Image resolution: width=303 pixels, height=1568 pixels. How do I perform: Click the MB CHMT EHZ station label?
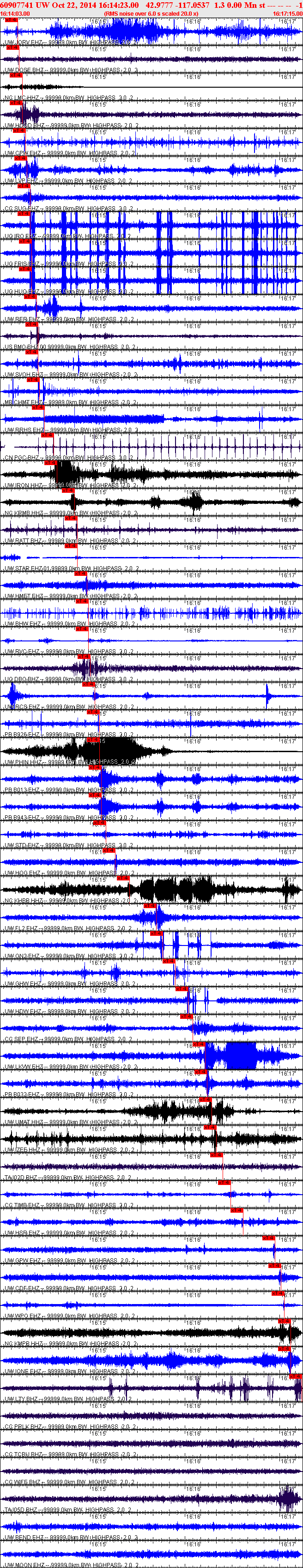tap(71, 402)
